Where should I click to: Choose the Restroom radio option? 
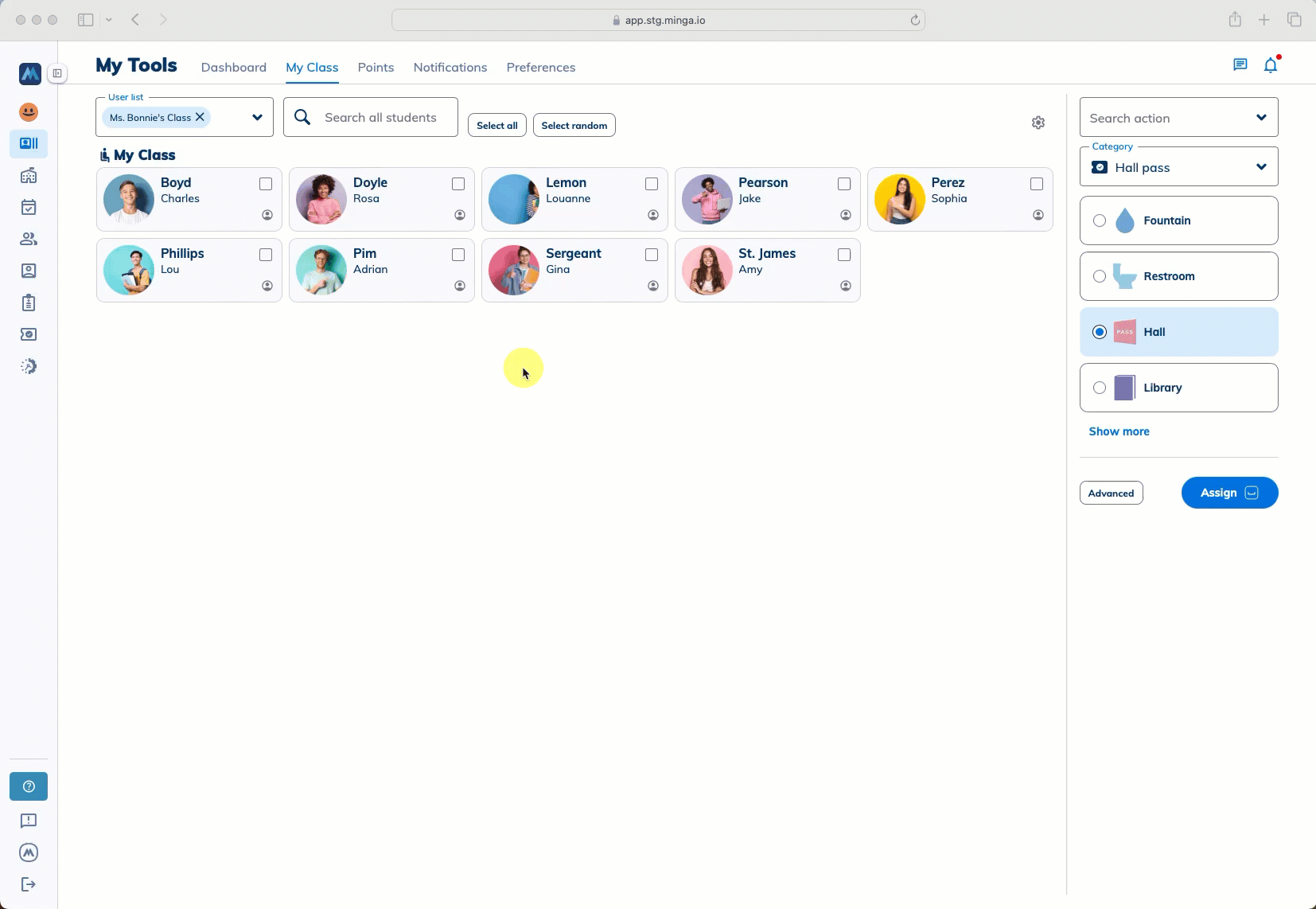point(1100,276)
